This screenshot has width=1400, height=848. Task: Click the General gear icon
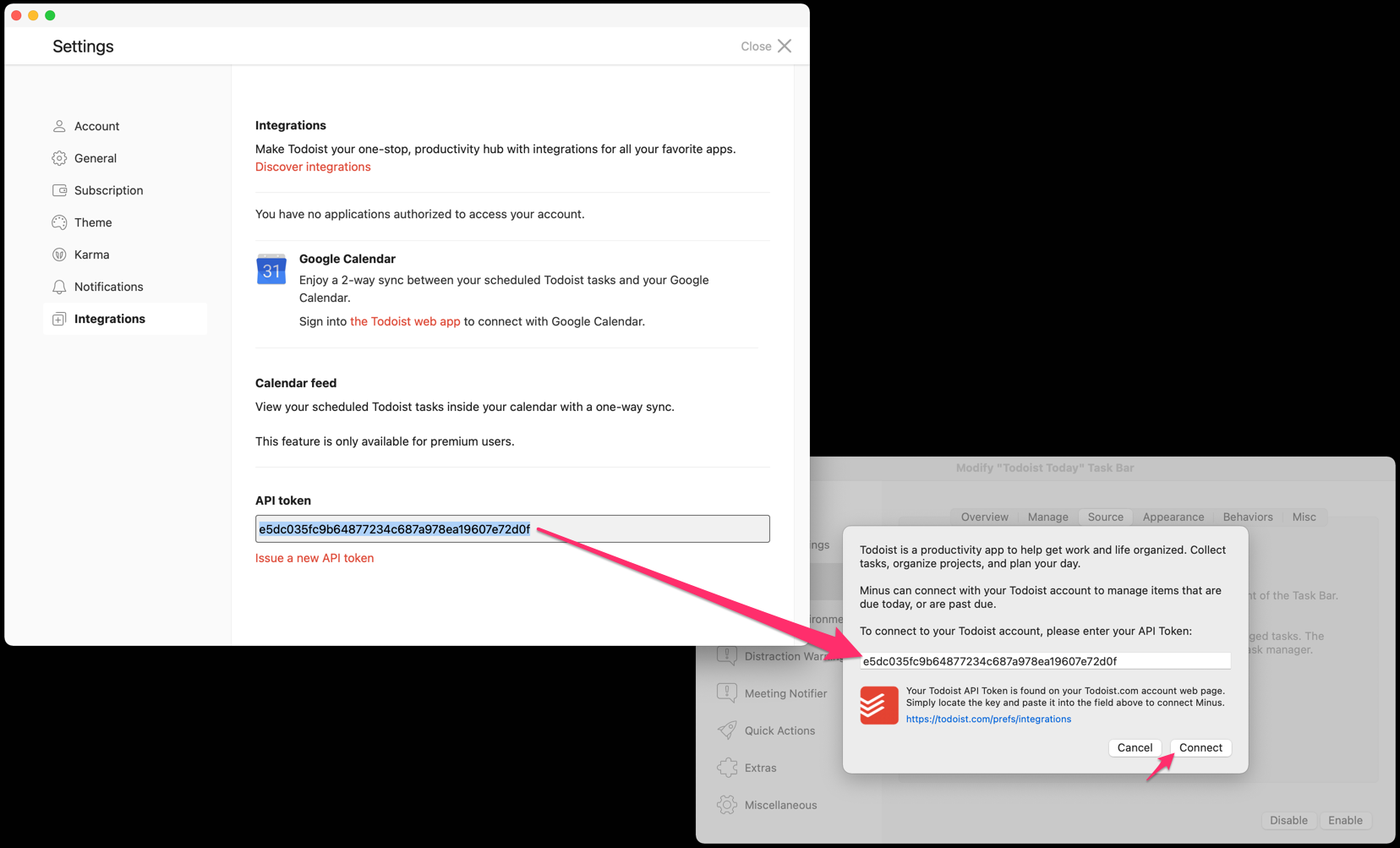point(59,158)
